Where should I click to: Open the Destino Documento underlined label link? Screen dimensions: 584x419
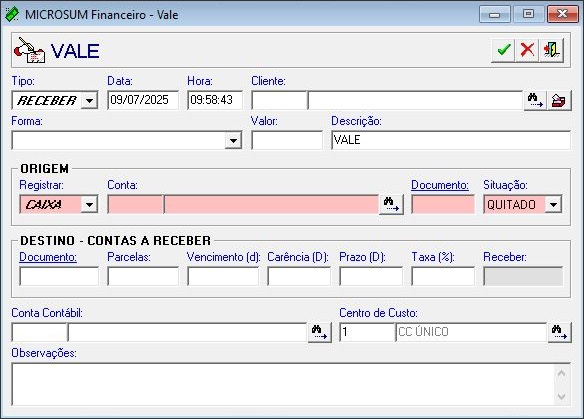point(48,257)
